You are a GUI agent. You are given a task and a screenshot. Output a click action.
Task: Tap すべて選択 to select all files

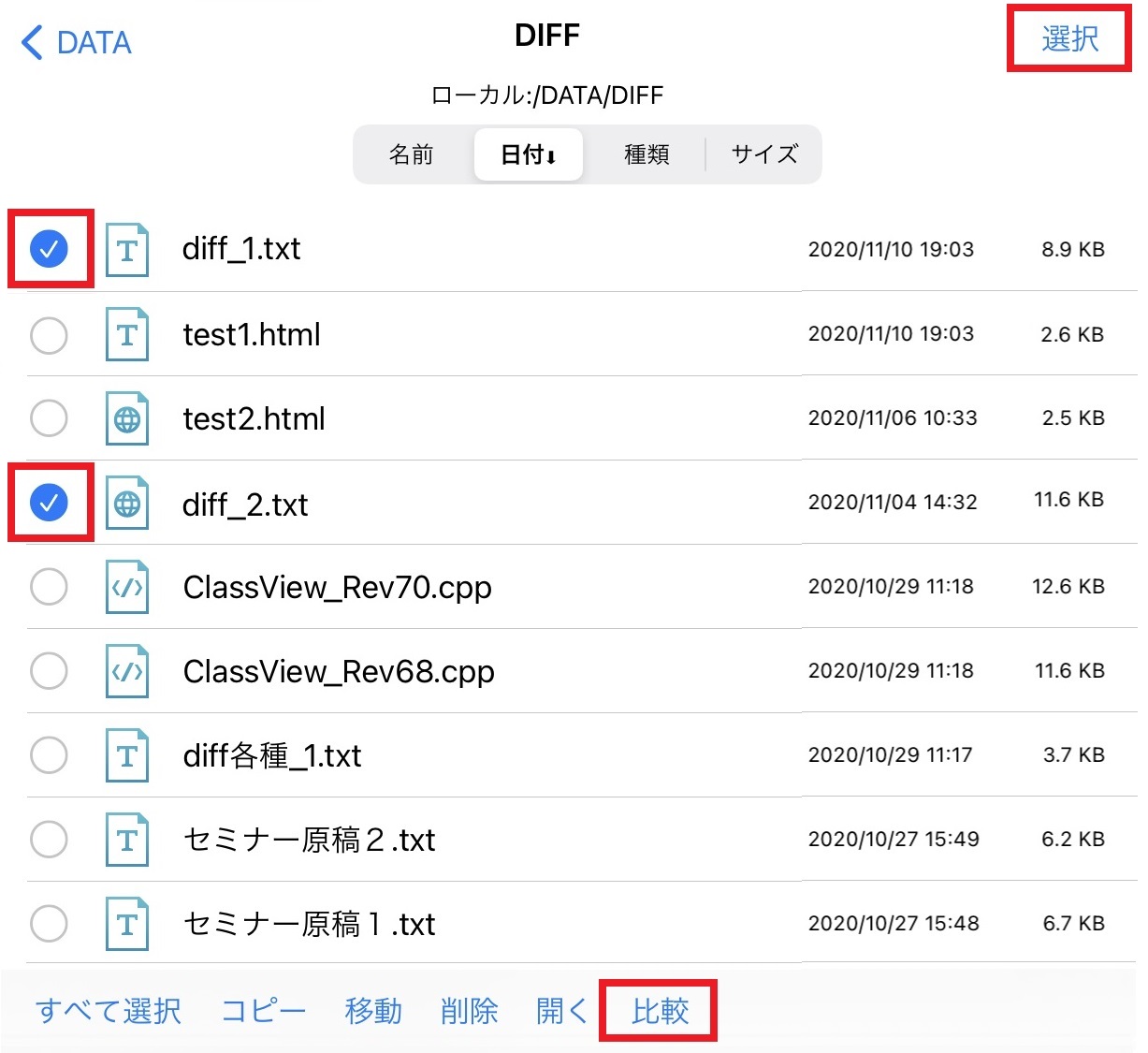pyautogui.click(x=108, y=1011)
